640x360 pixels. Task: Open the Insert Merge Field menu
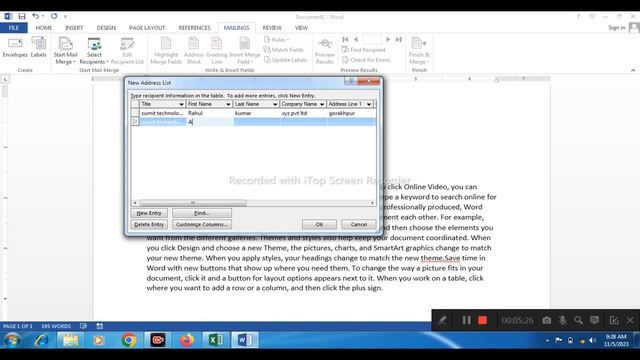[x=245, y=51]
